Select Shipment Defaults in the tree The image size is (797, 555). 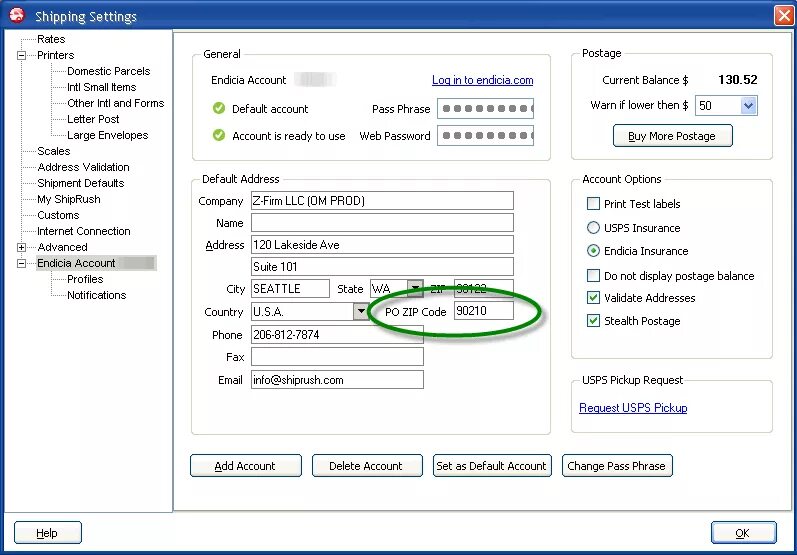pos(81,183)
